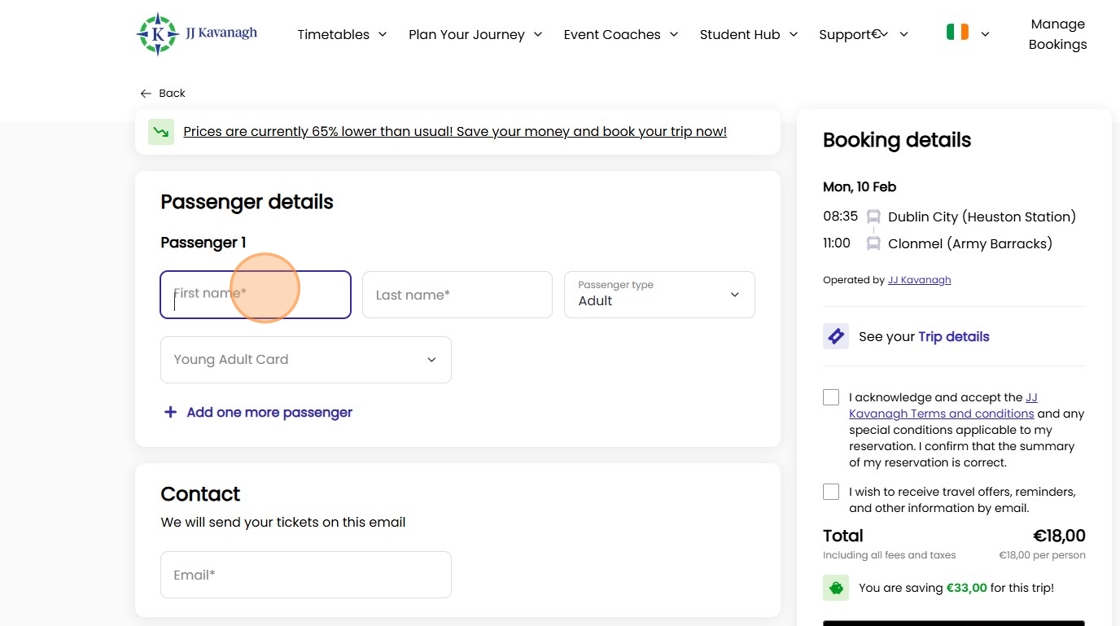Click the Manage Bookings link

coord(1057,34)
